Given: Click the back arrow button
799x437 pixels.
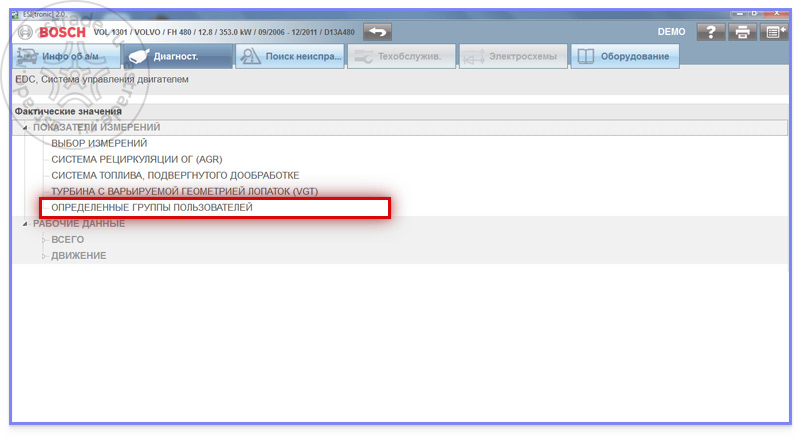Looking at the screenshot, I should [x=377, y=32].
